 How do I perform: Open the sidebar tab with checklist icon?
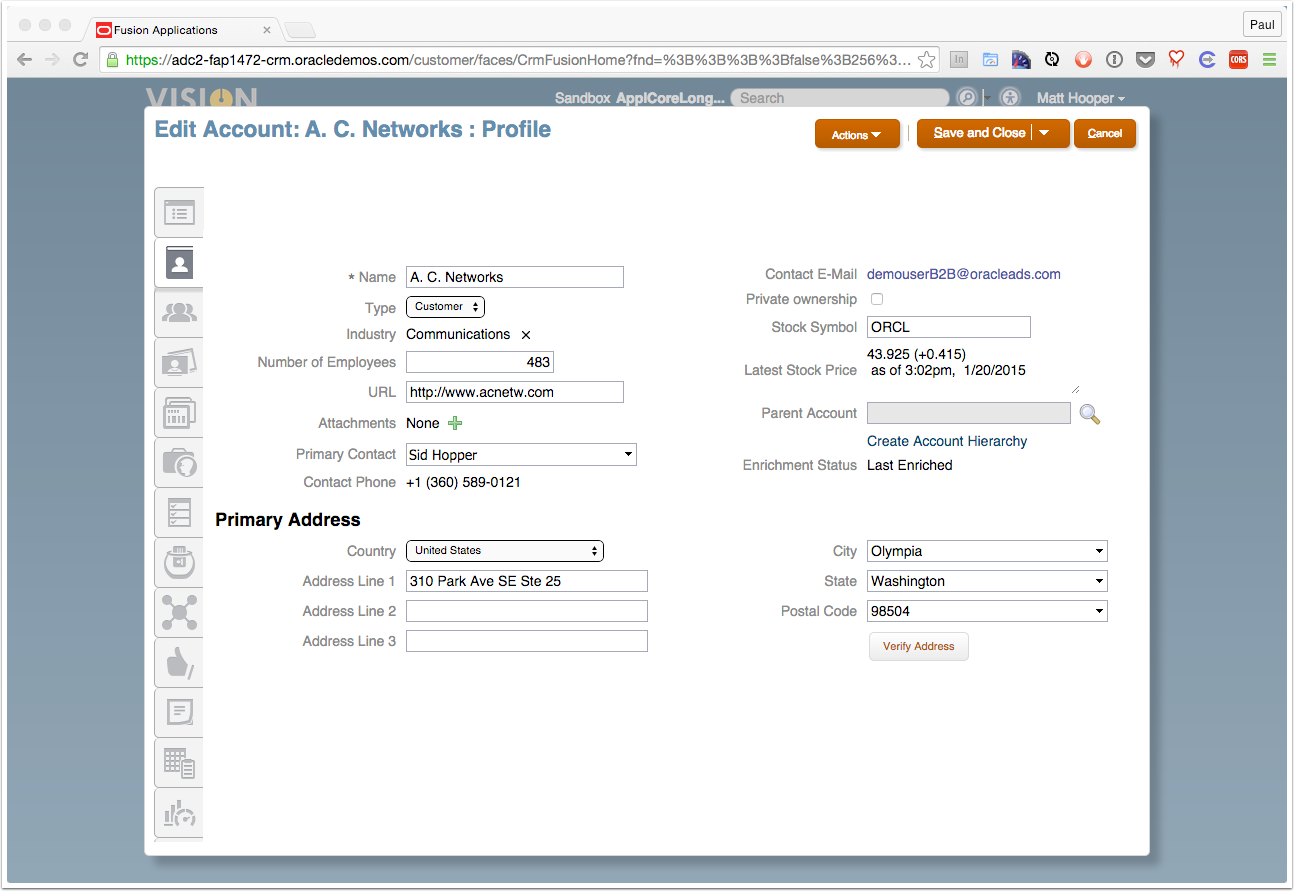179,513
